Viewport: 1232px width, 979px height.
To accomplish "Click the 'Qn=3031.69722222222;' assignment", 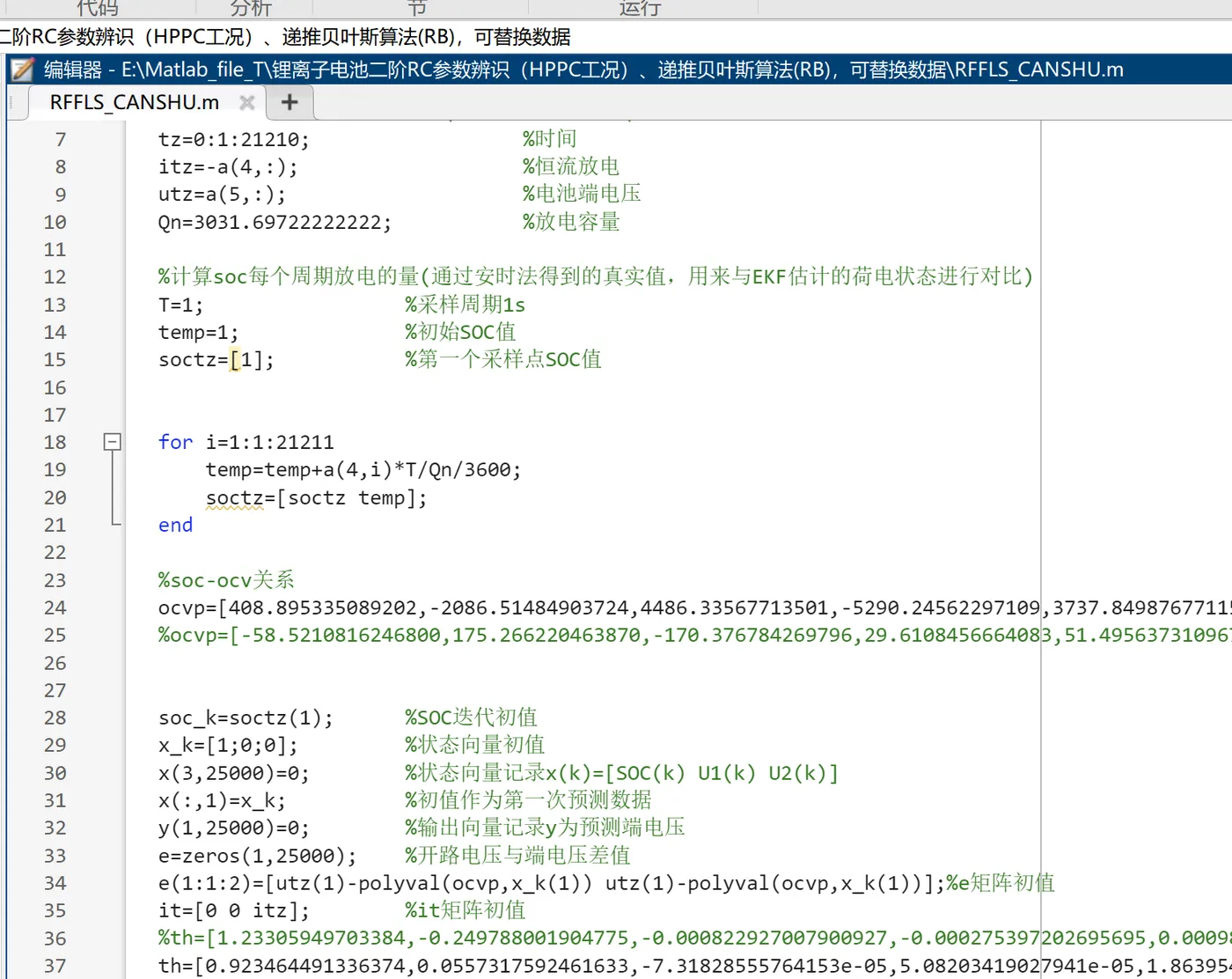I will click(275, 222).
